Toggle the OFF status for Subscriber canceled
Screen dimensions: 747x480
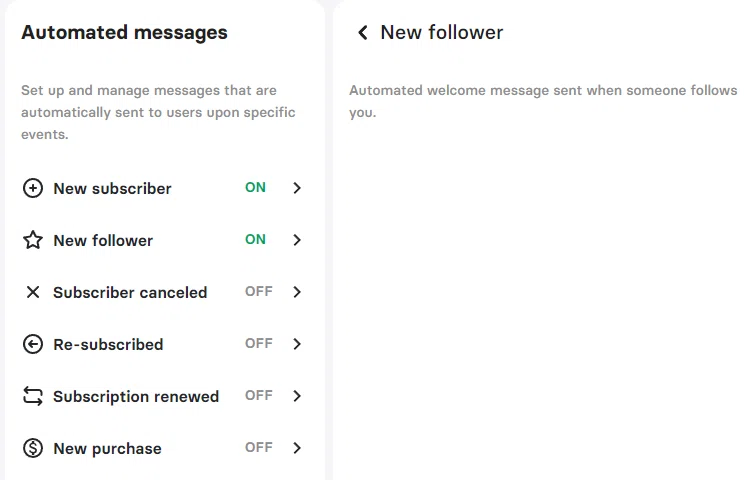[259, 291]
